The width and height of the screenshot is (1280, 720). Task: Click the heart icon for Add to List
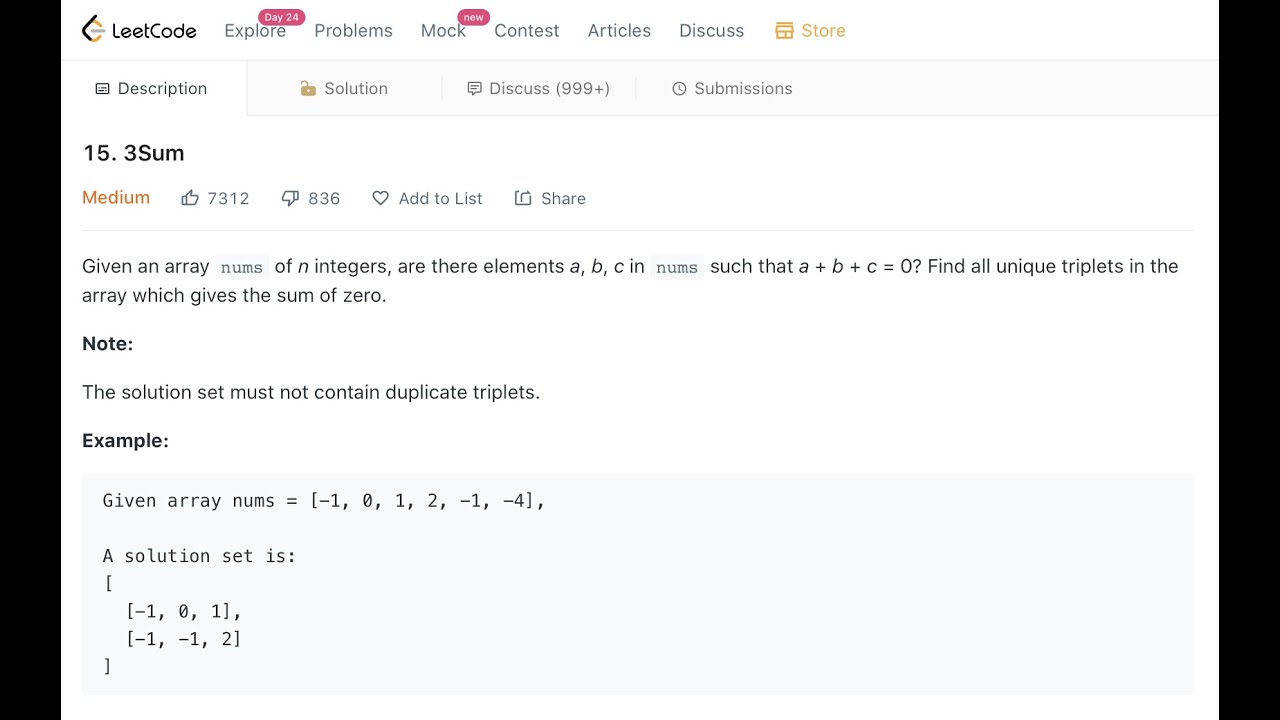[380, 198]
